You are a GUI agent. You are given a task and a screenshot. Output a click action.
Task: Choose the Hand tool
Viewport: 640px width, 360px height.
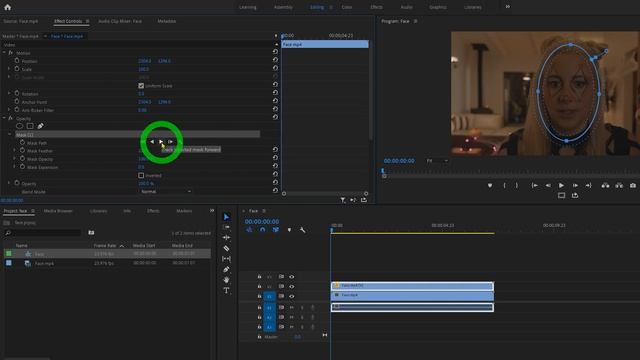226,280
